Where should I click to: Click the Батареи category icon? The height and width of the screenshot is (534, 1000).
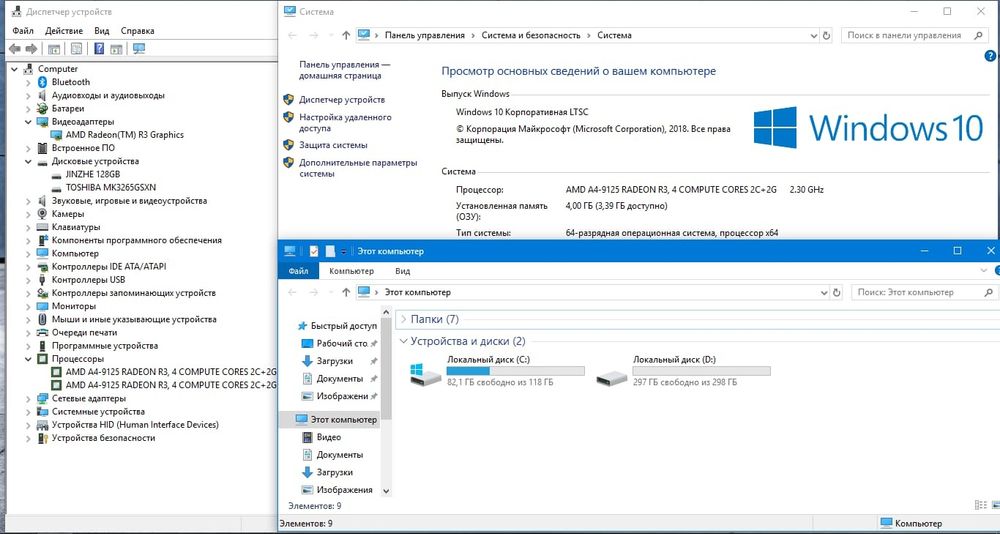coord(43,108)
